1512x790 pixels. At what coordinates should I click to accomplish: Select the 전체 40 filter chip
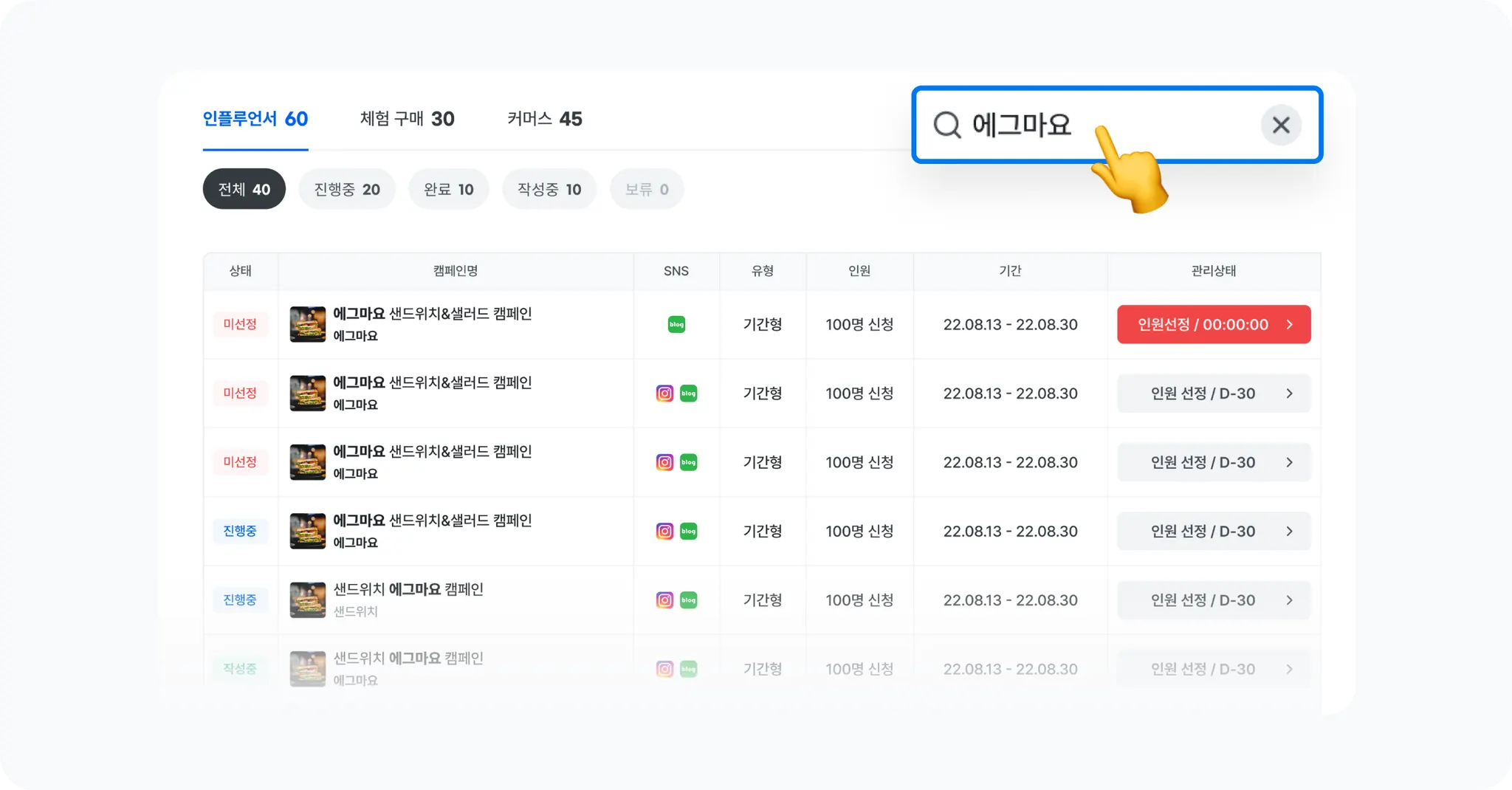point(244,189)
